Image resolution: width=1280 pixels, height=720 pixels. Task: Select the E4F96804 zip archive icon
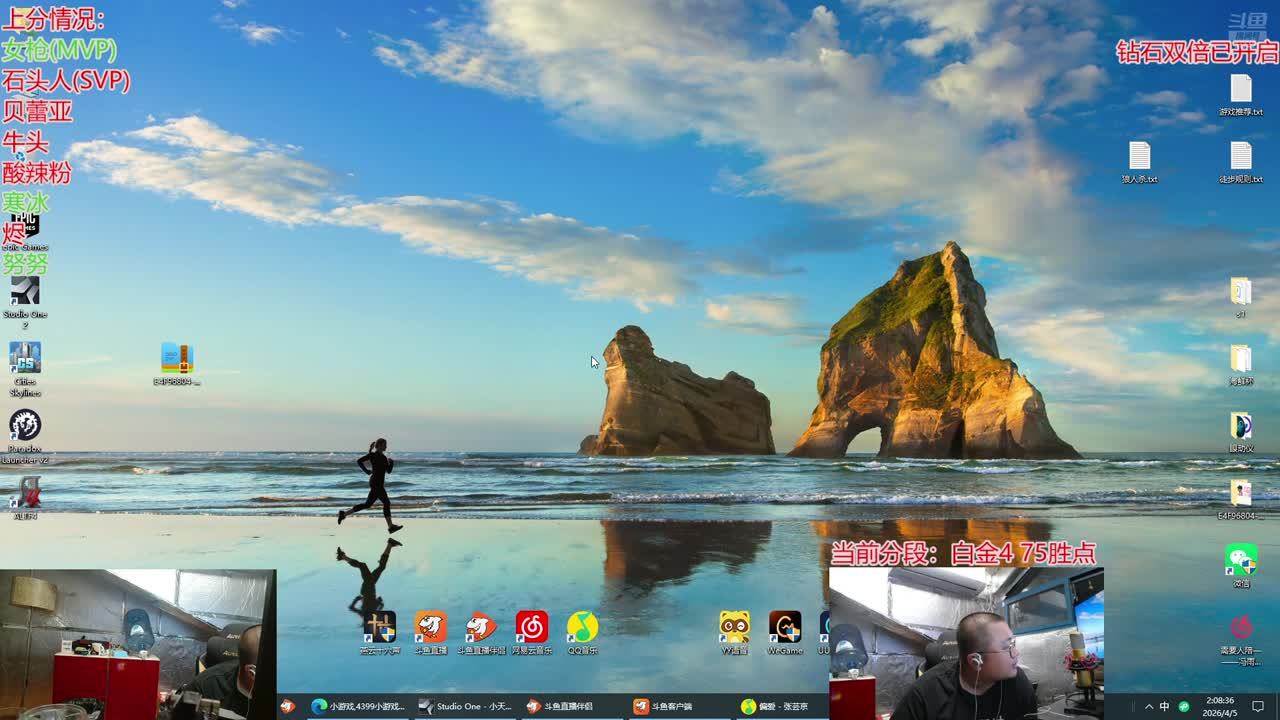pyautogui.click(x=177, y=359)
